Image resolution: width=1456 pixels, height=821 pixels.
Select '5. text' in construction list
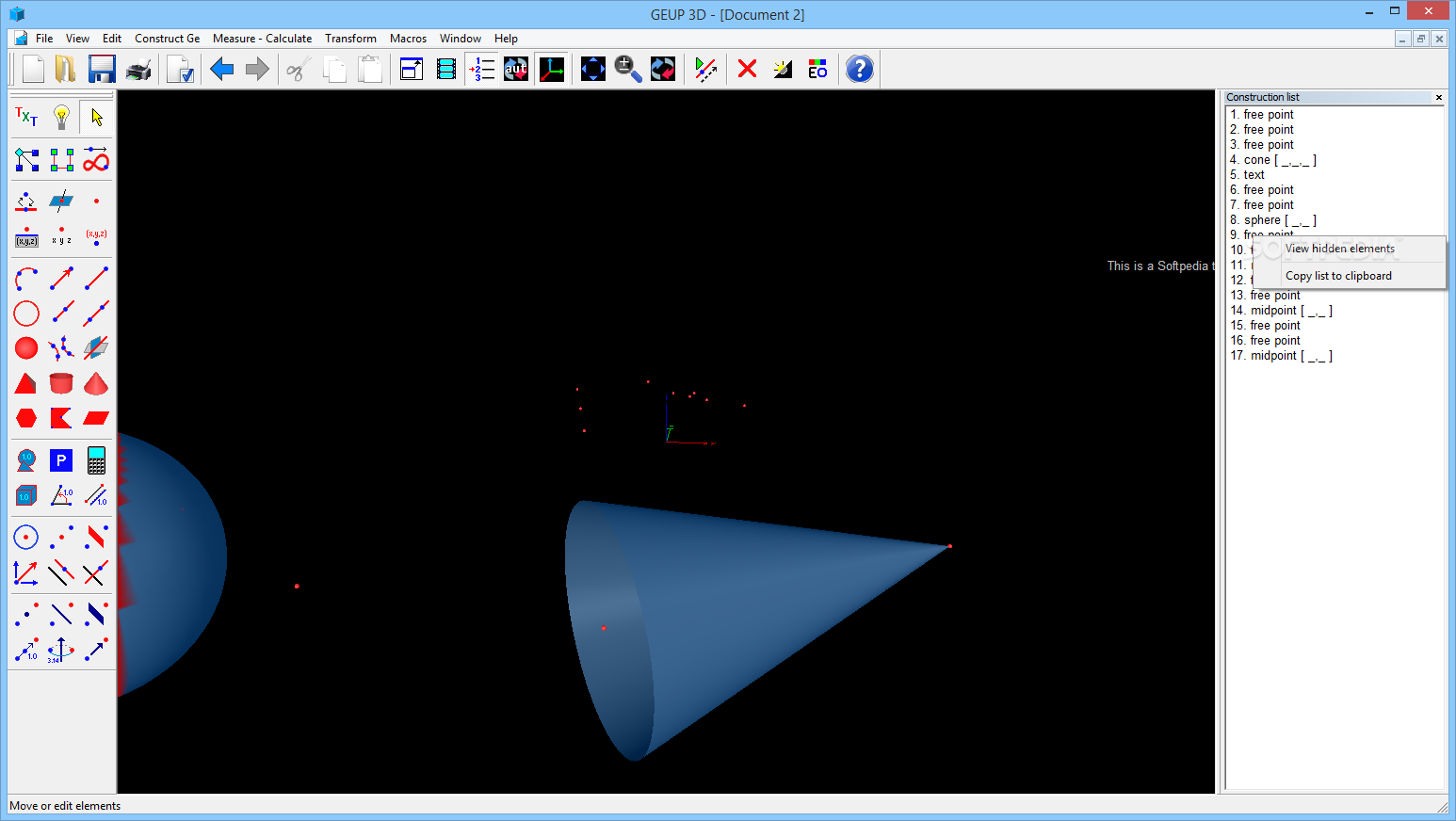tap(1247, 175)
